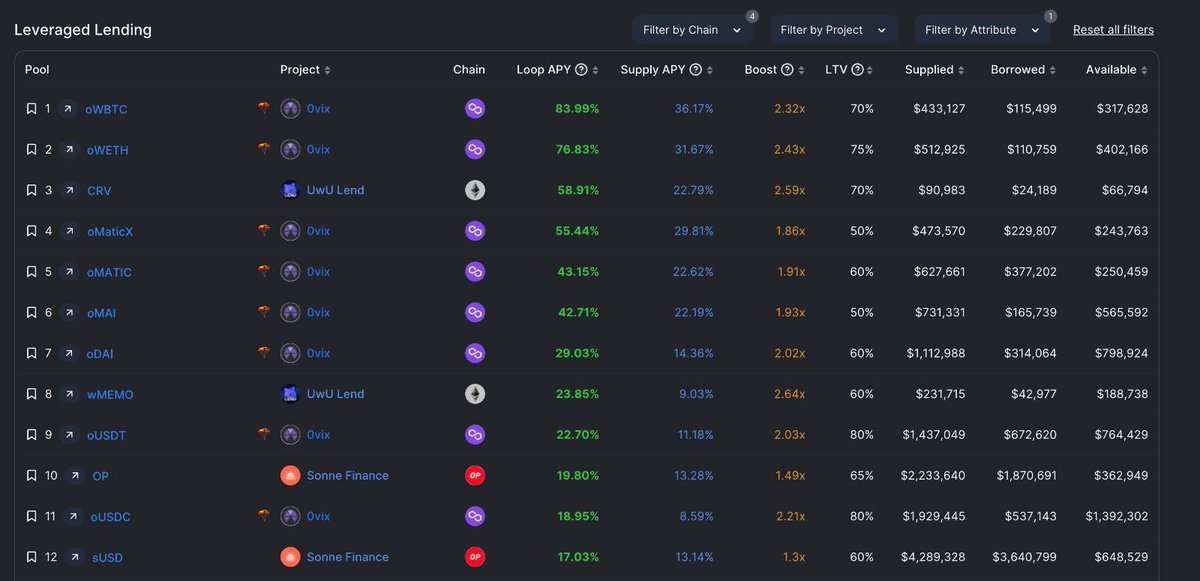This screenshot has height=581, width=1200.
Task: Sort table by Supply APY arrows
Action: pyautogui.click(x=710, y=70)
